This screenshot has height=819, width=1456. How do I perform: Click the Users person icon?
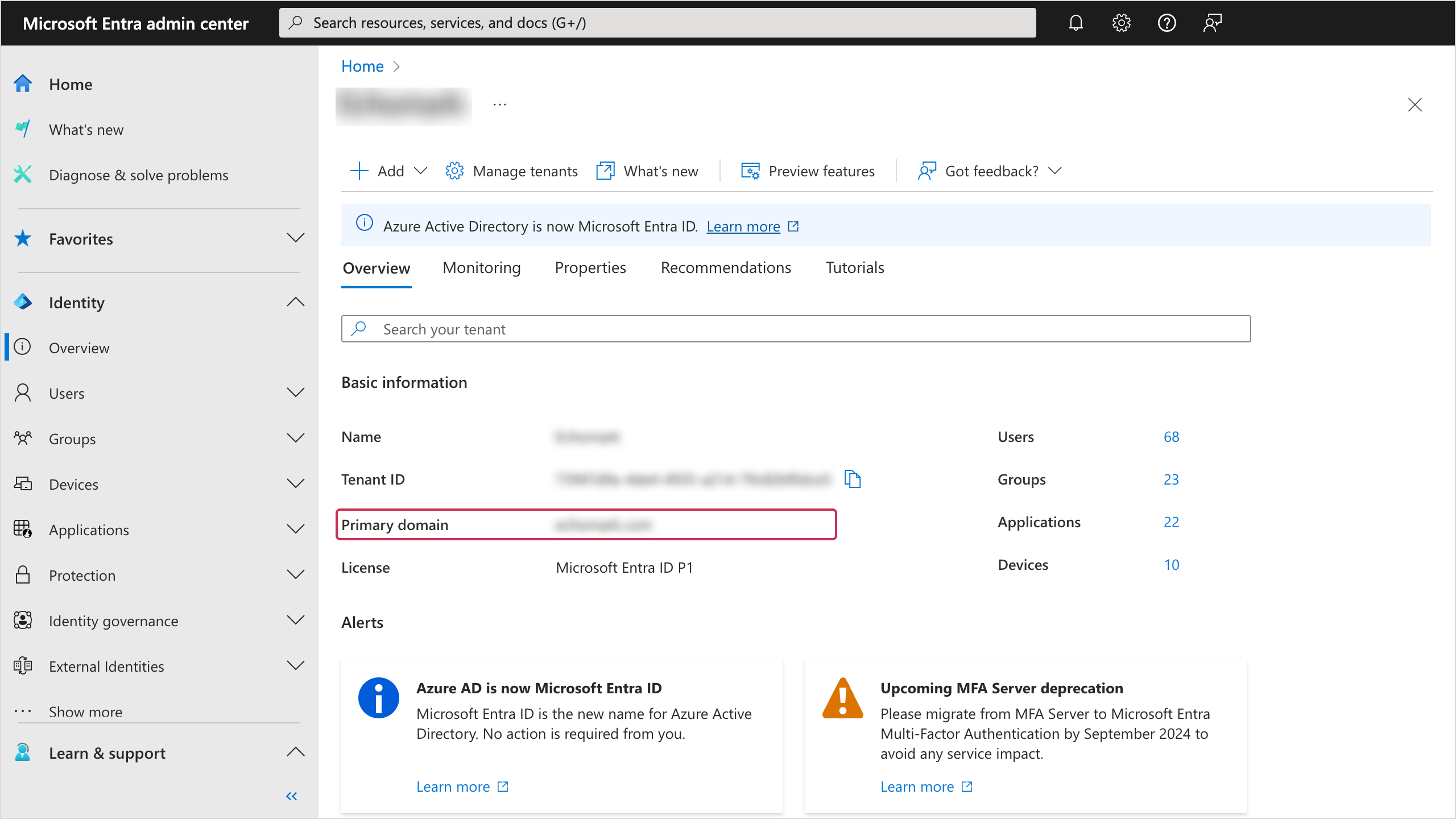(23, 393)
